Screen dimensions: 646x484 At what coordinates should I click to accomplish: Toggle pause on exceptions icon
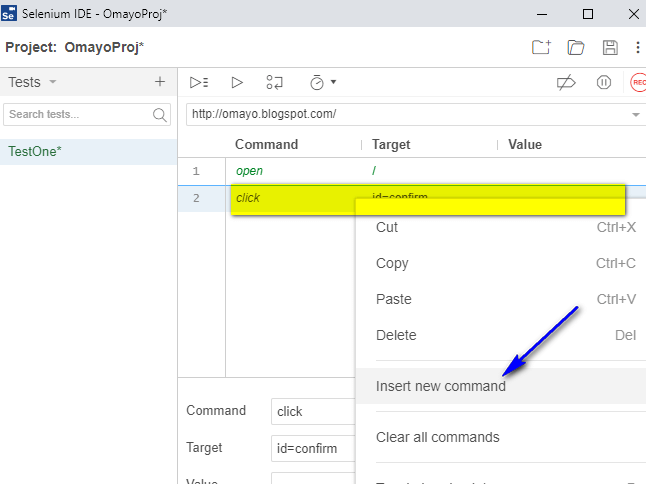[x=604, y=82]
